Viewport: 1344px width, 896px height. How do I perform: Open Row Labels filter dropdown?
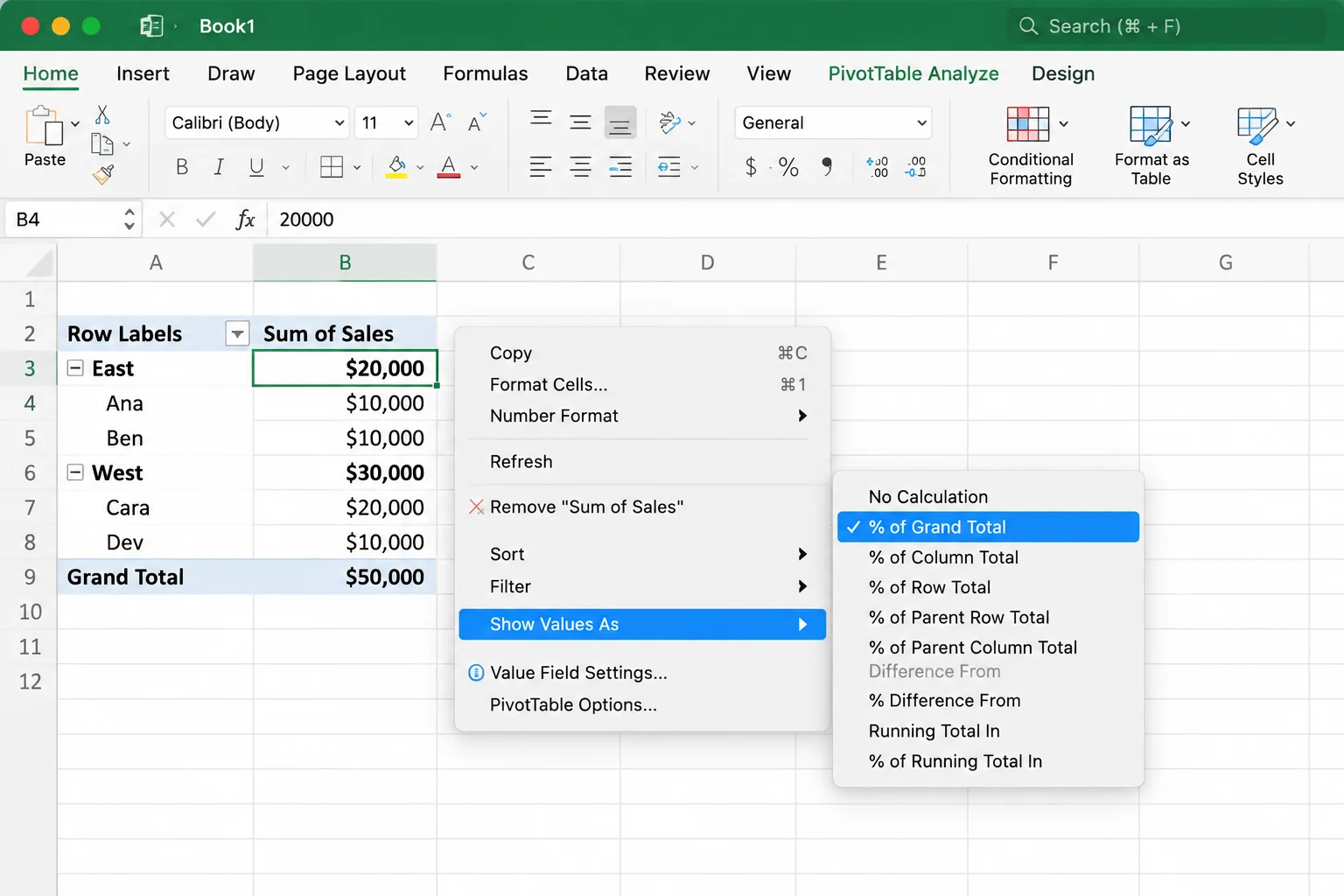pyautogui.click(x=237, y=333)
